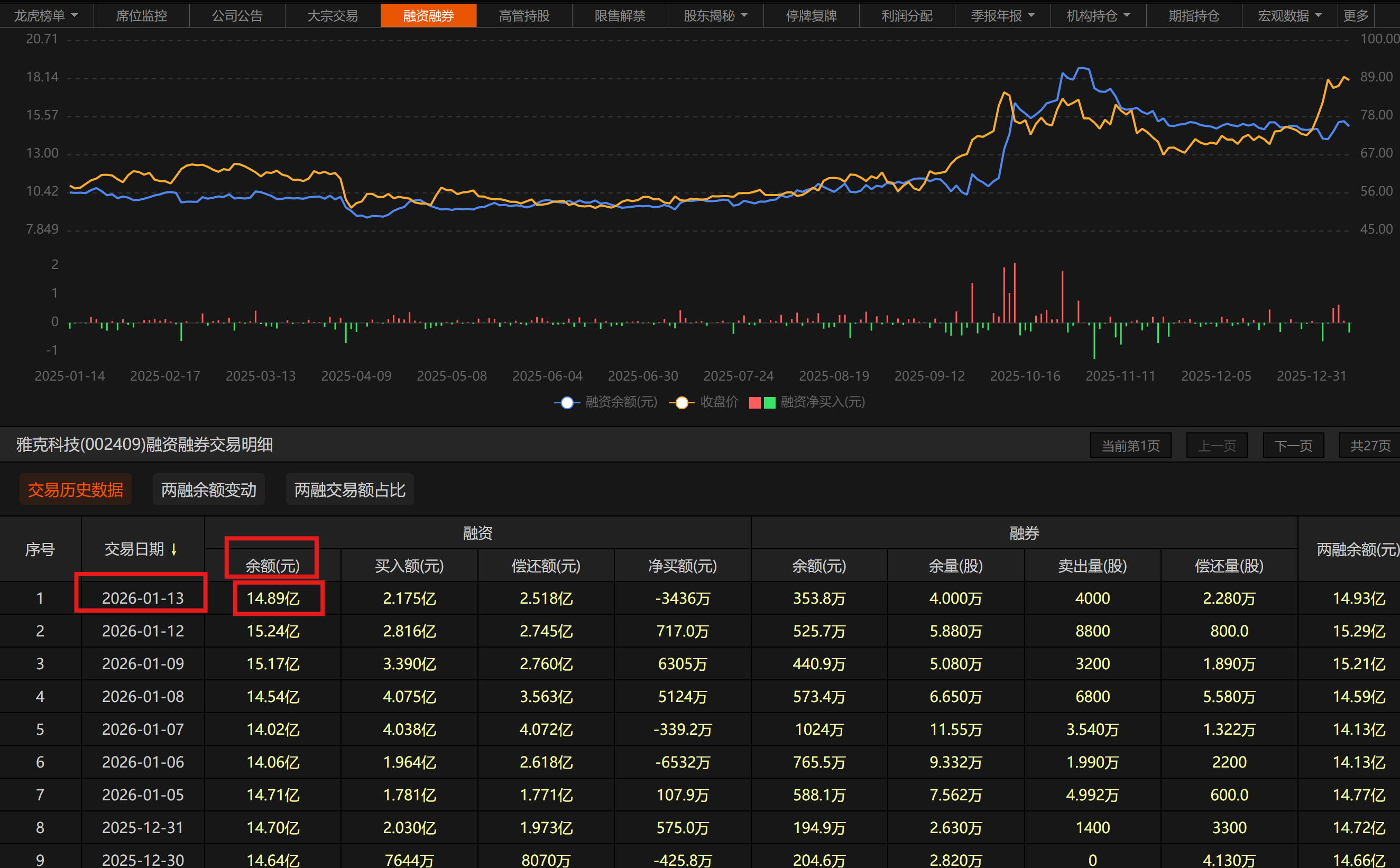Click the 2026-01-13 date cell
The height and width of the screenshot is (868, 1400).
143,598
